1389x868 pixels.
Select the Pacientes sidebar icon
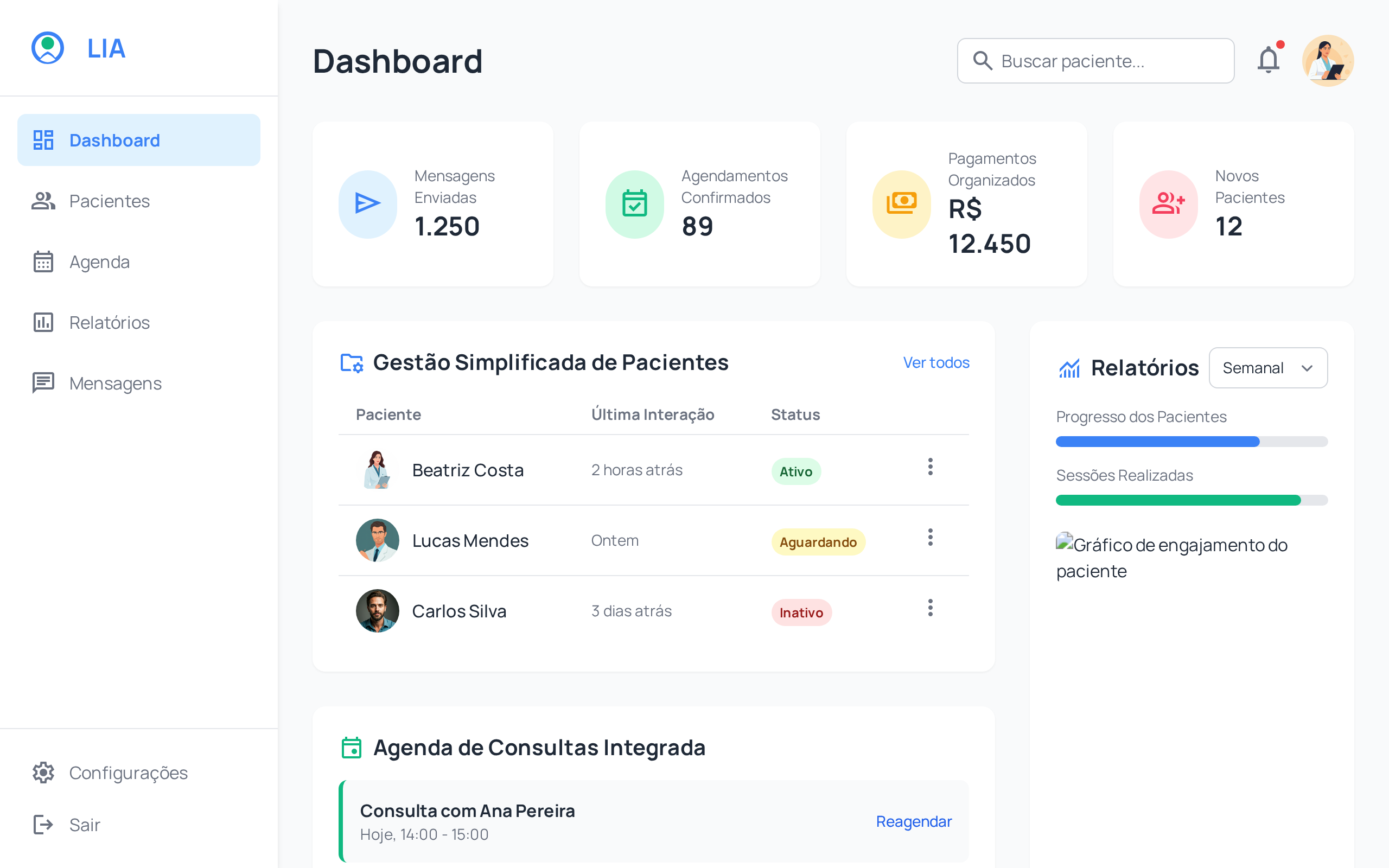(x=43, y=201)
